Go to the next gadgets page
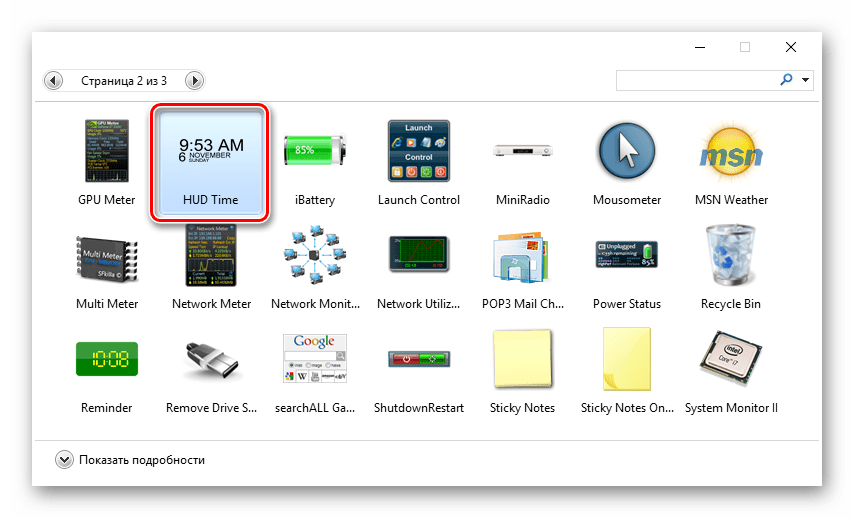854x518 pixels. tap(195, 80)
